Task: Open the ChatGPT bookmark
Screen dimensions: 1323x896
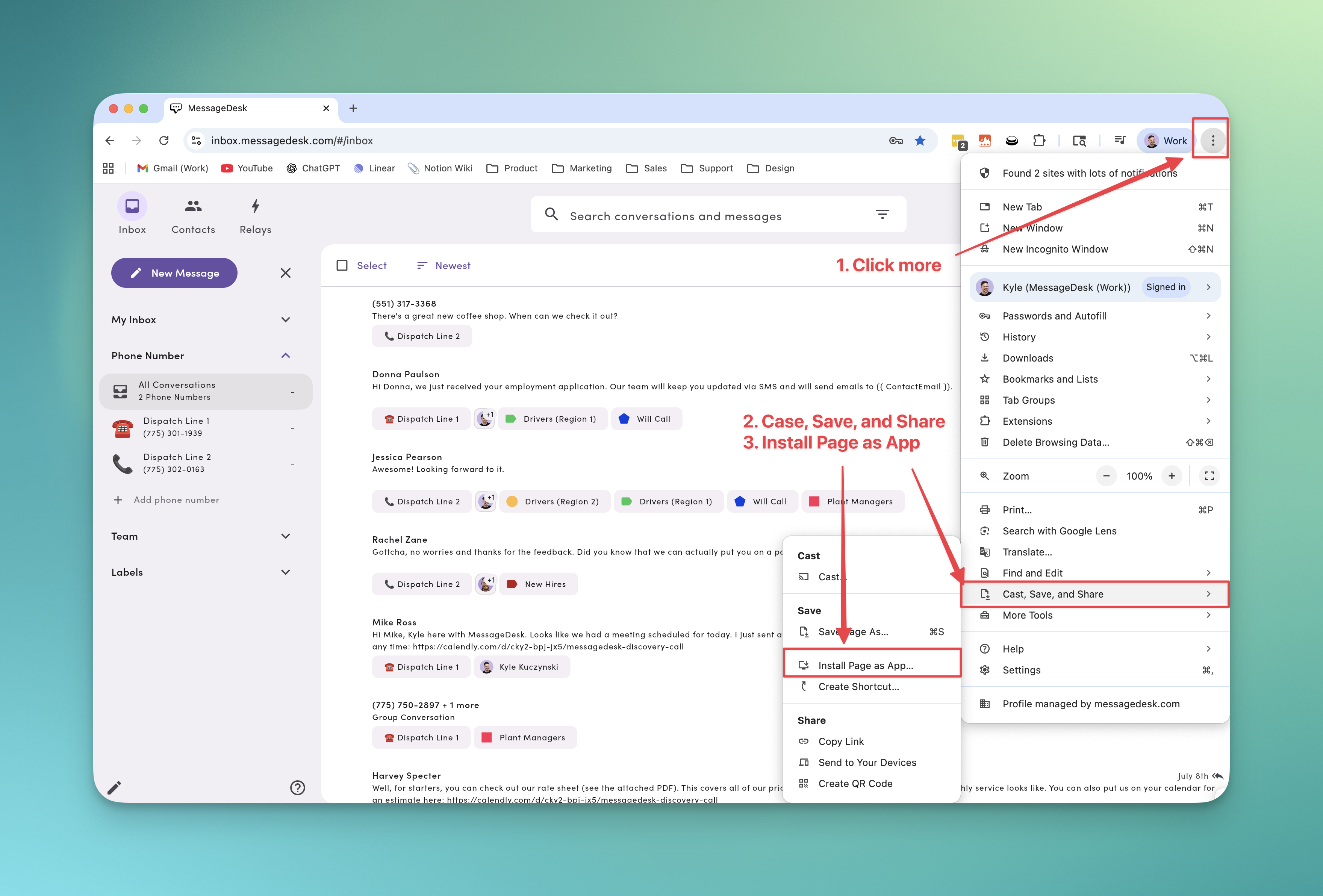Action: click(x=314, y=168)
